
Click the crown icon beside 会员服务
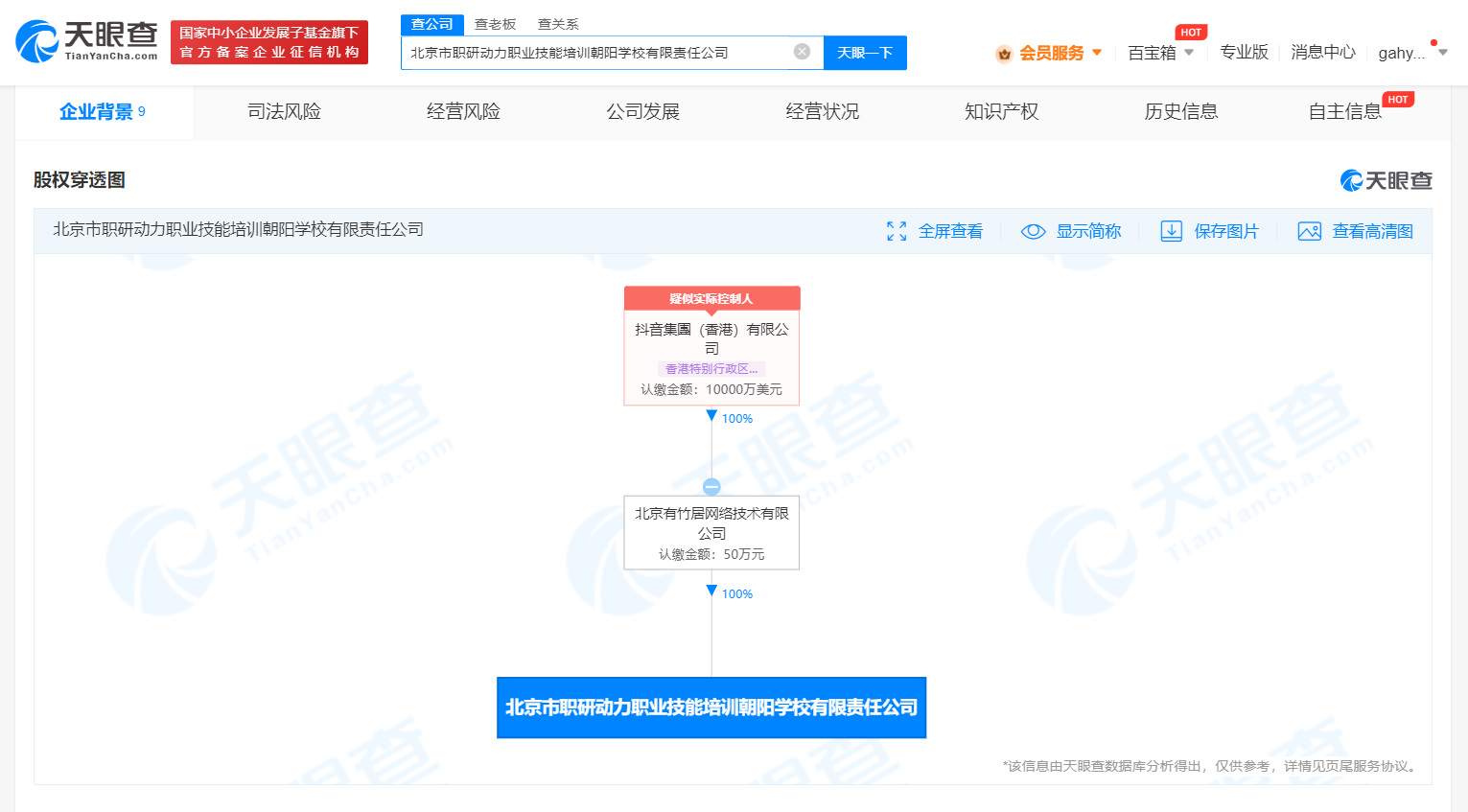[x=1004, y=54]
